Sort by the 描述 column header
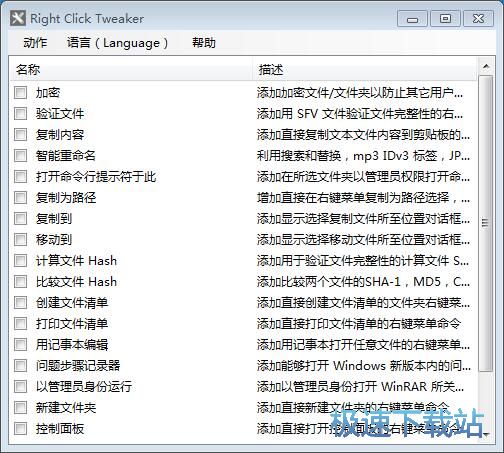Viewport: 504px width, 453px height. tap(364, 69)
